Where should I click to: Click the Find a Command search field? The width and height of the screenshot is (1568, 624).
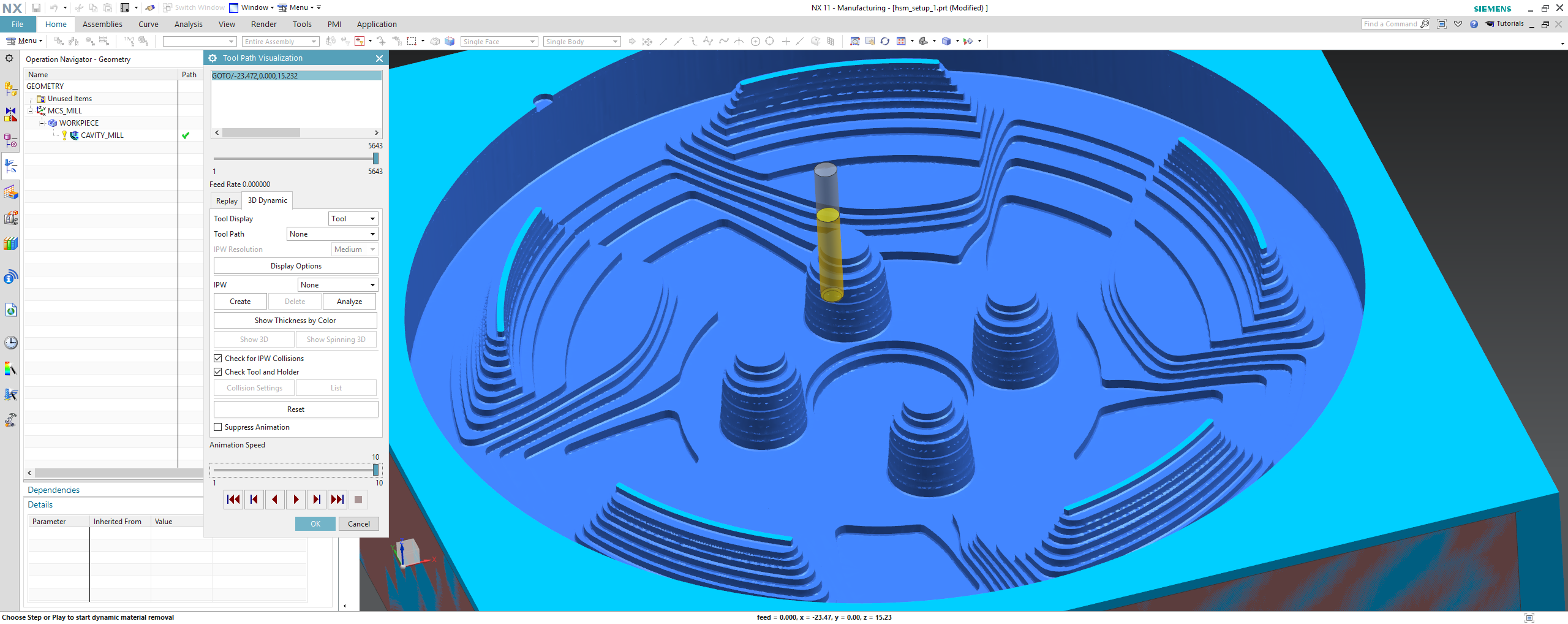[x=1396, y=24]
